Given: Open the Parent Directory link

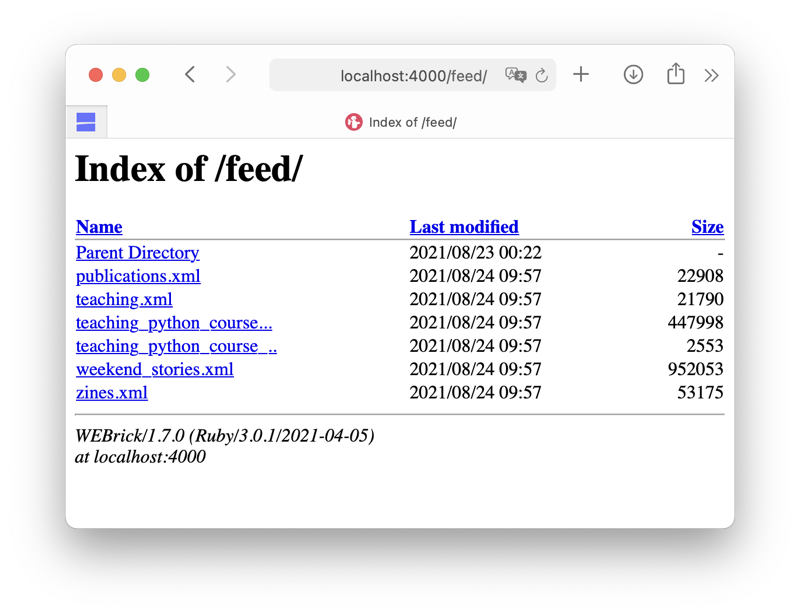Looking at the screenshot, I should (x=137, y=253).
